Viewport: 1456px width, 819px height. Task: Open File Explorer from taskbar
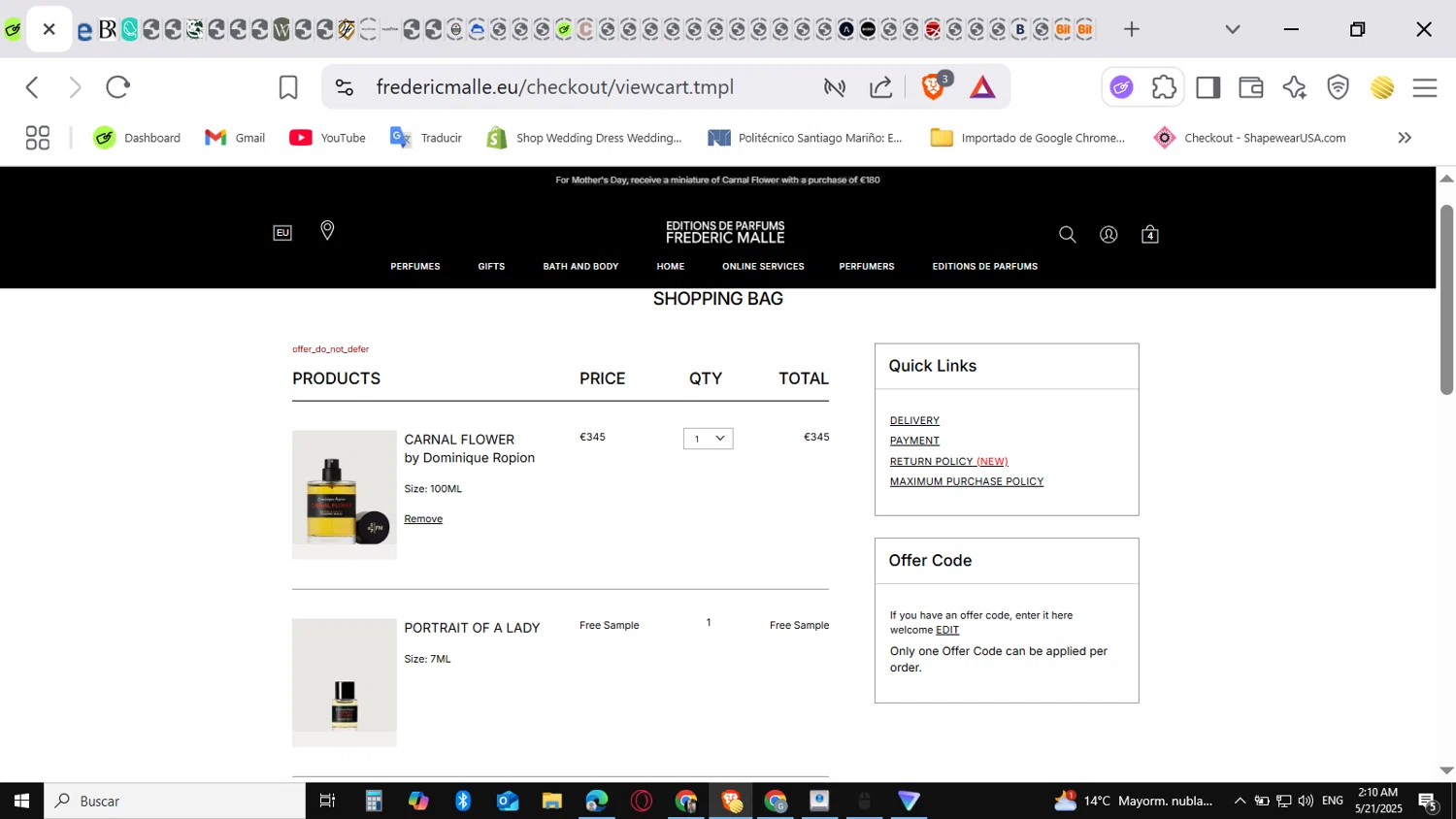[552, 801]
